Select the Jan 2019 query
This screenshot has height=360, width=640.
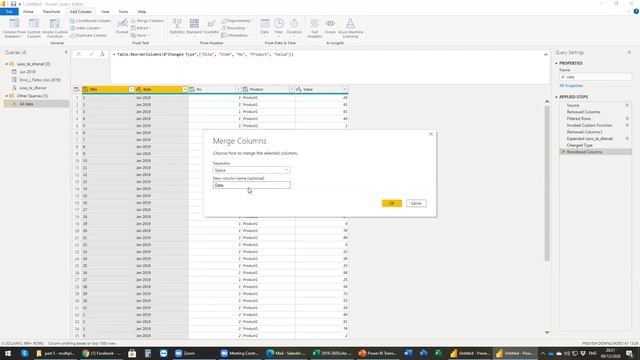[27, 72]
